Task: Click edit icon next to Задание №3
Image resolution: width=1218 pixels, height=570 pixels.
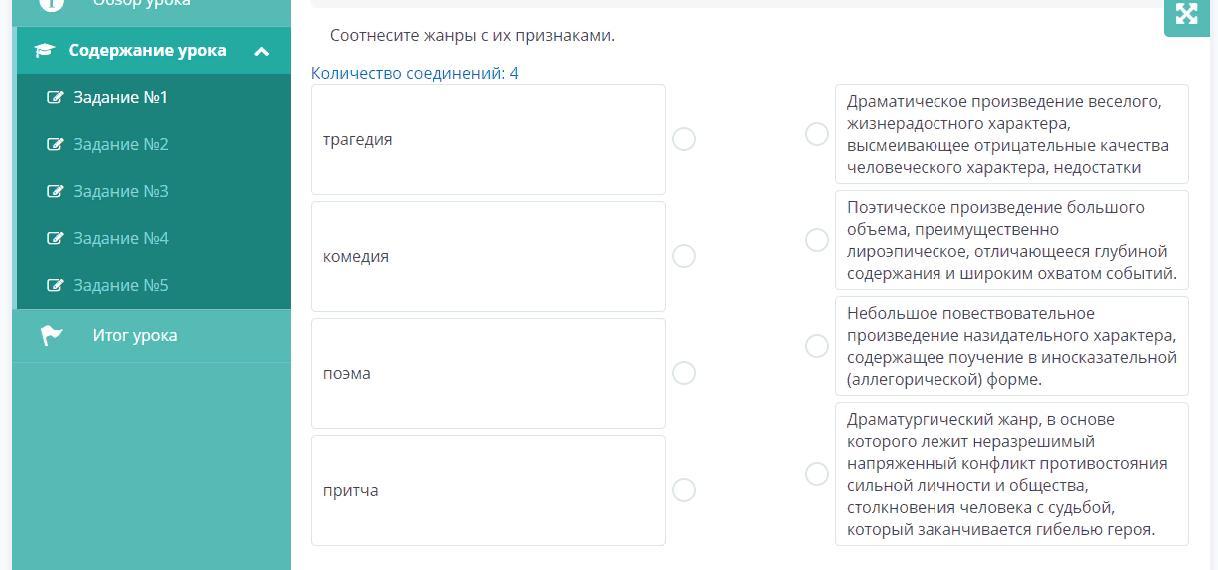Action: (x=56, y=191)
